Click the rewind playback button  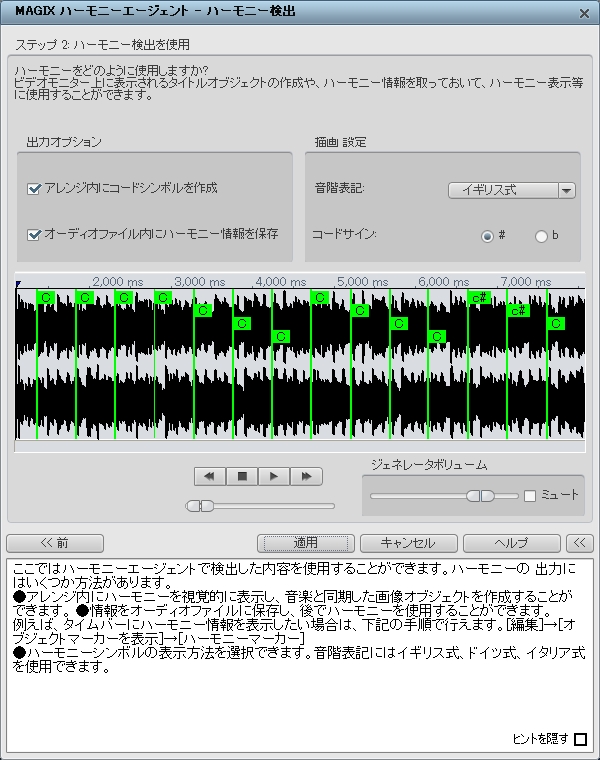(x=210, y=476)
